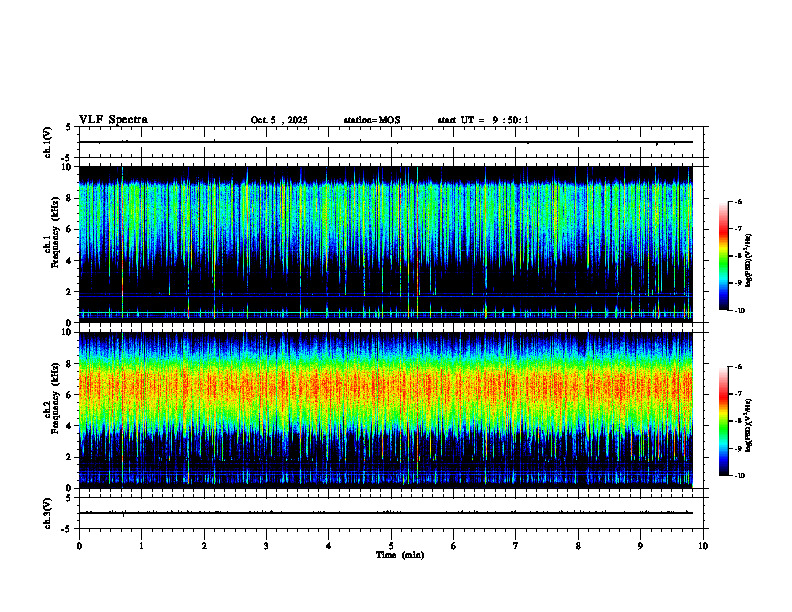The width and height of the screenshot is (792, 612).
Task: Click the "Time (min)" x-axis label
Action: click(400, 555)
